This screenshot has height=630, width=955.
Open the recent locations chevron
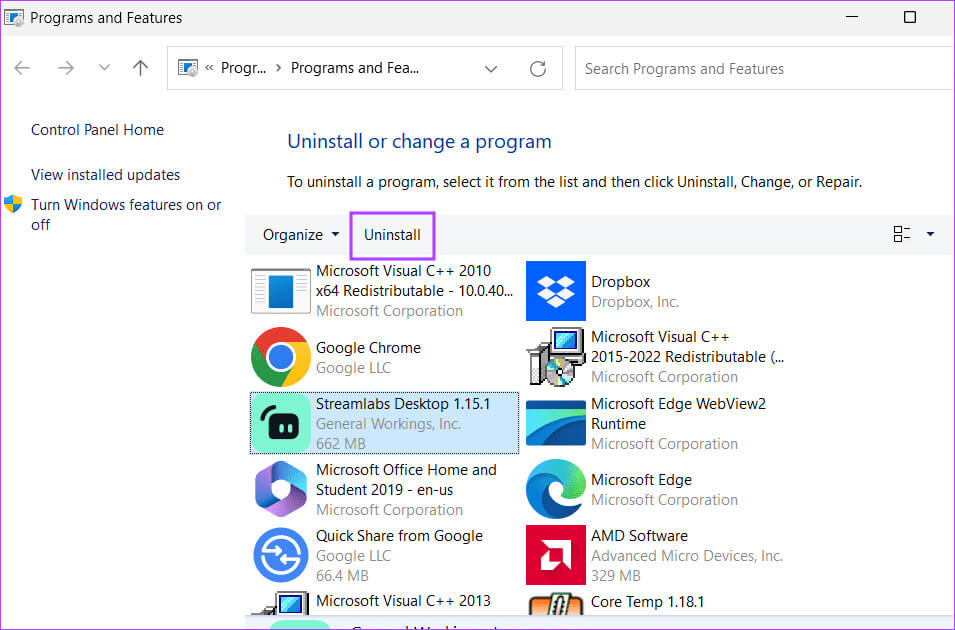104,67
